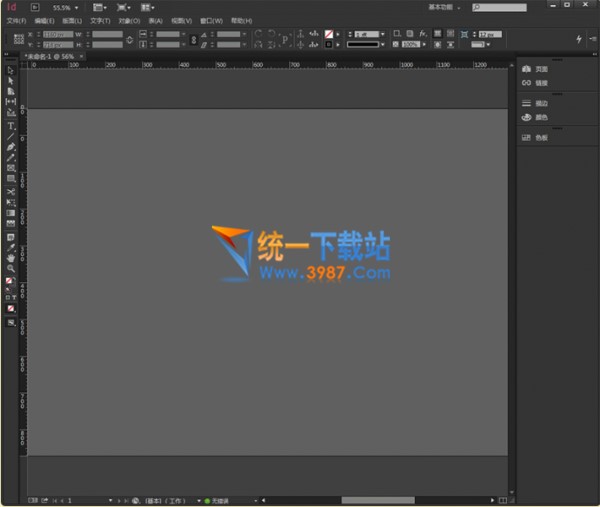Click the Go to Bridge icon
Image resolution: width=600 pixels, height=507 pixels.
pos(35,7)
